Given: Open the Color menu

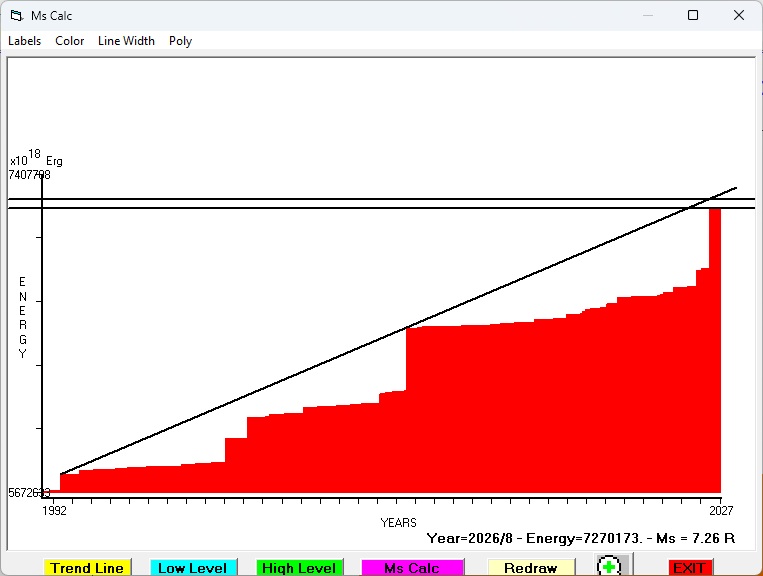Looking at the screenshot, I should [x=70, y=41].
